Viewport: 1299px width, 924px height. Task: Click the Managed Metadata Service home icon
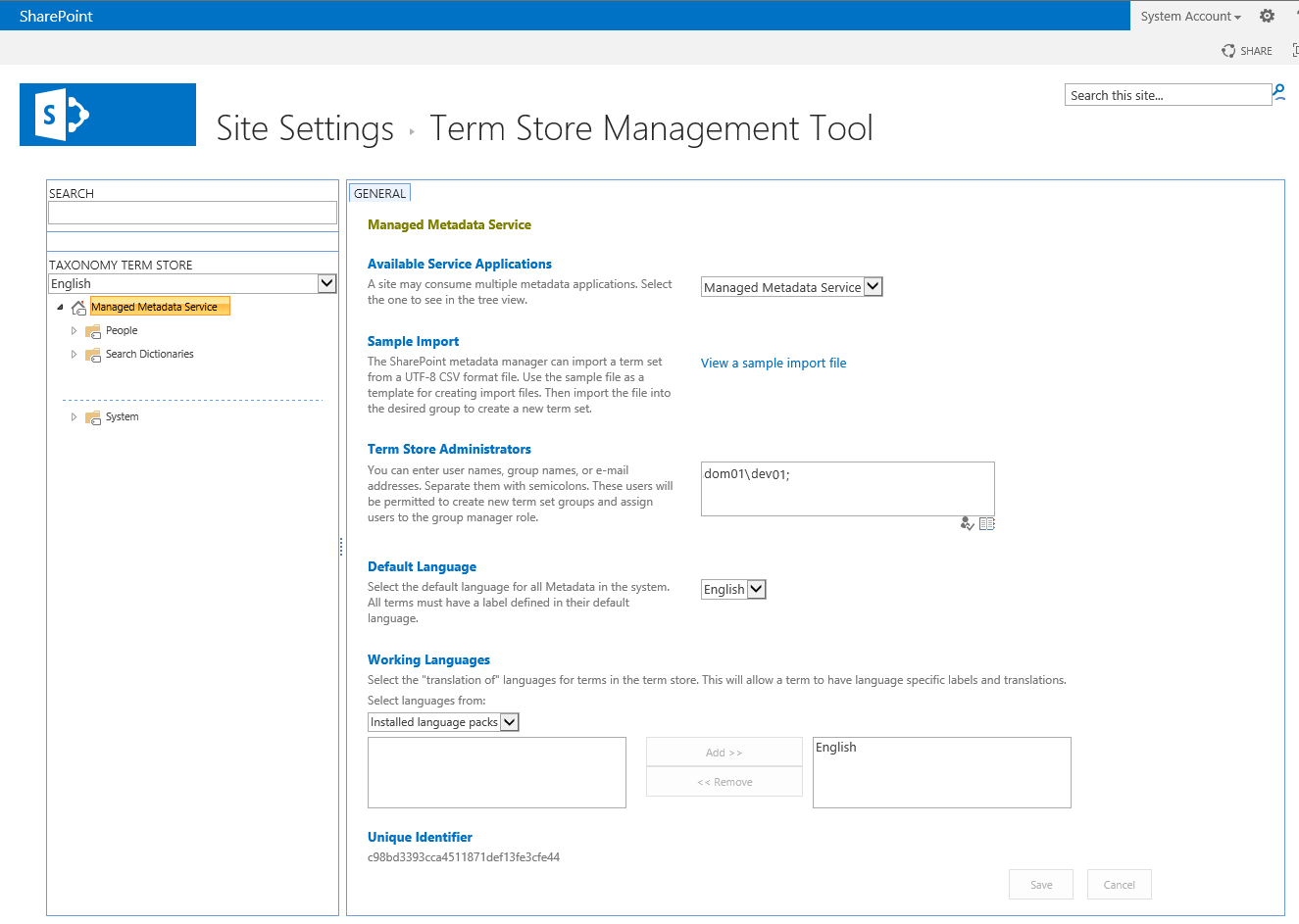click(78, 308)
